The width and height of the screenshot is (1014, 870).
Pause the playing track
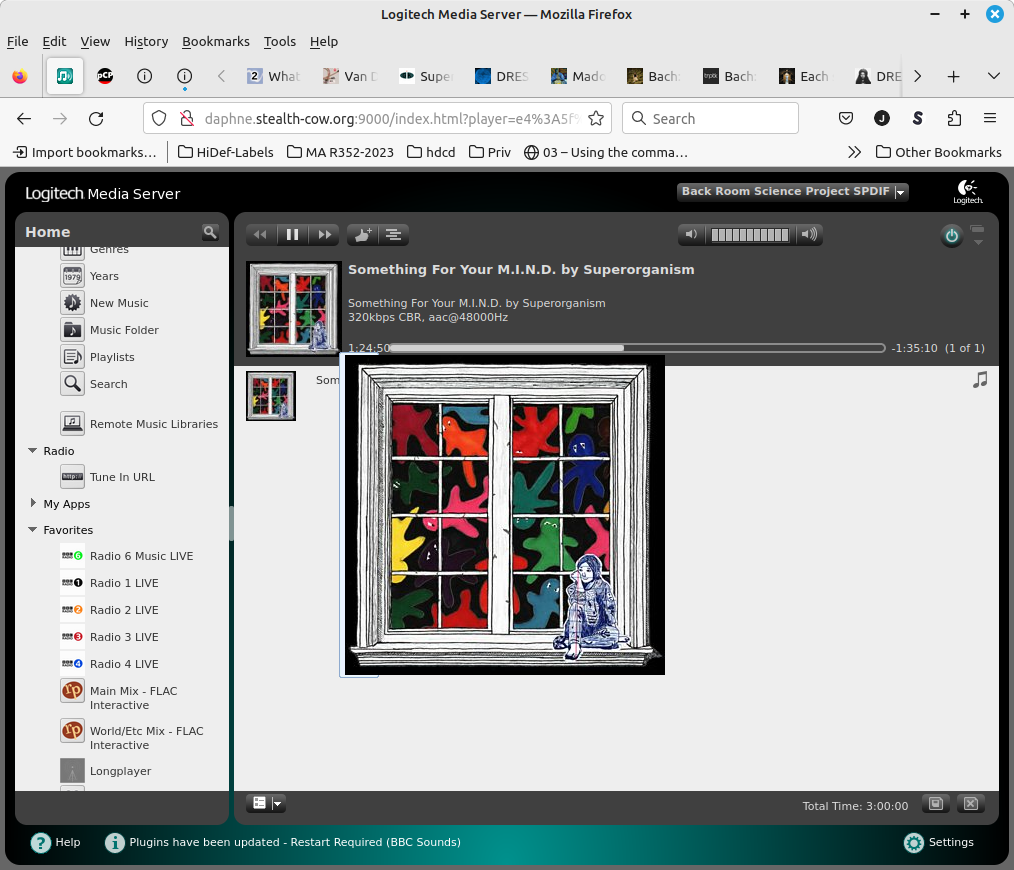coord(292,235)
